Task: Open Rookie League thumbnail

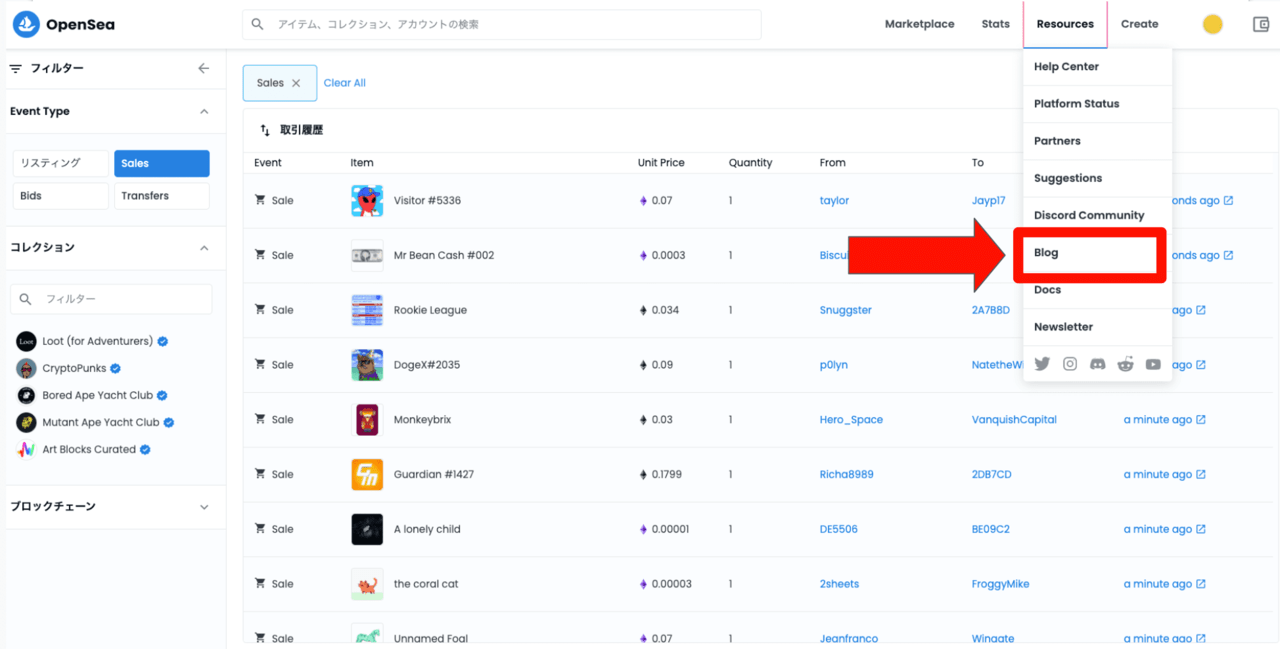Action: pyautogui.click(x=367, y=310)
